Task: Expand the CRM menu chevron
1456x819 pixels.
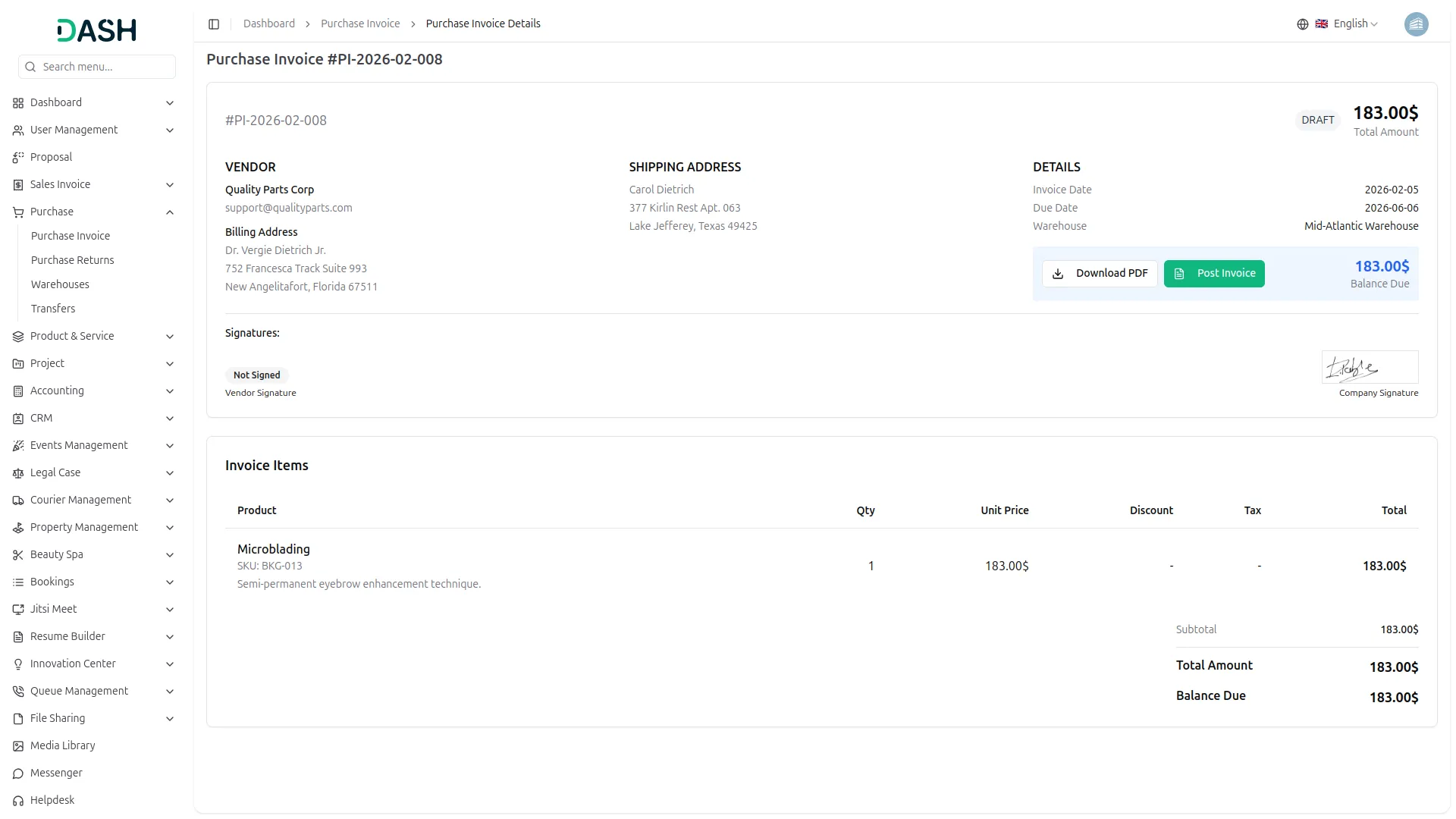Action: (170, 419)
